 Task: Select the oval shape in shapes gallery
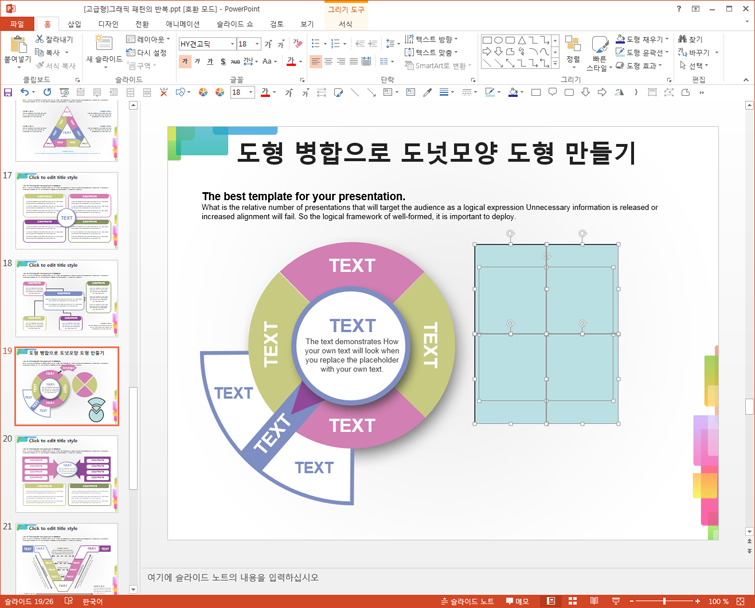[x=499, y=40]
